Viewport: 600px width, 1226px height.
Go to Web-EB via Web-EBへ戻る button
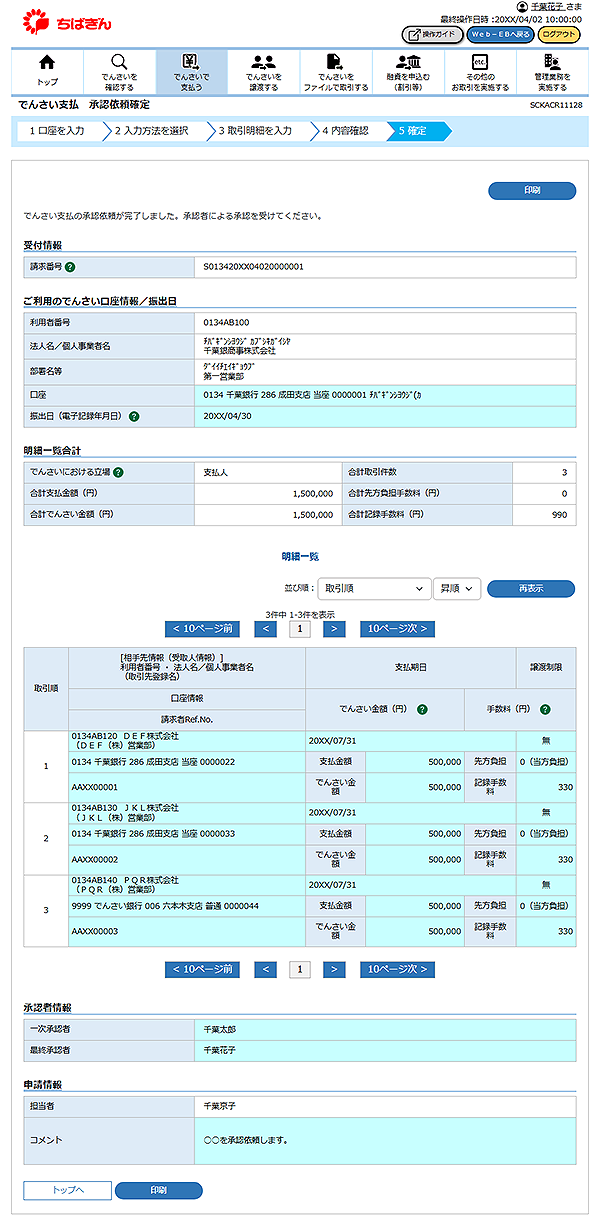[x=500, y=34]
